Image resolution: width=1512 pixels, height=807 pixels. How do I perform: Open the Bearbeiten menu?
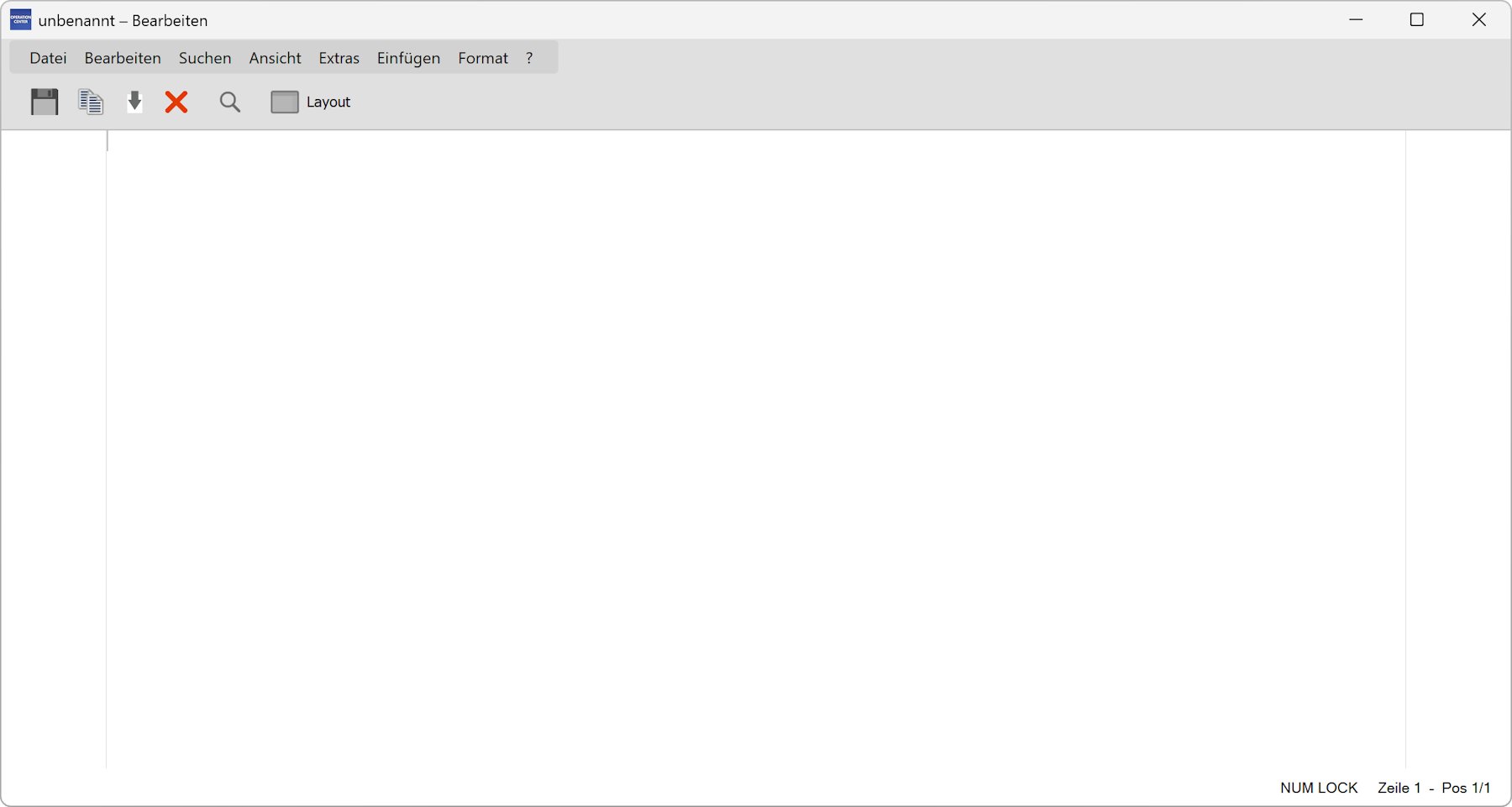tap(123, 58)
